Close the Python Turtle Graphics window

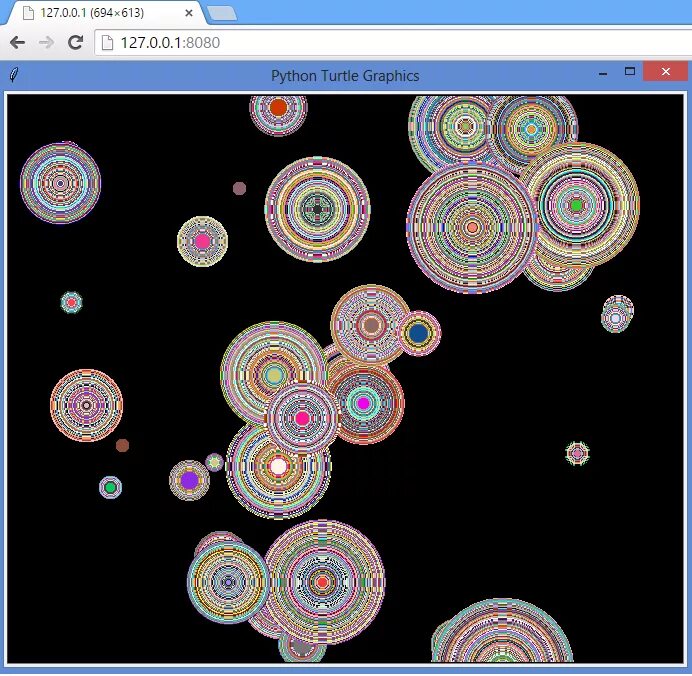(666, 71)
